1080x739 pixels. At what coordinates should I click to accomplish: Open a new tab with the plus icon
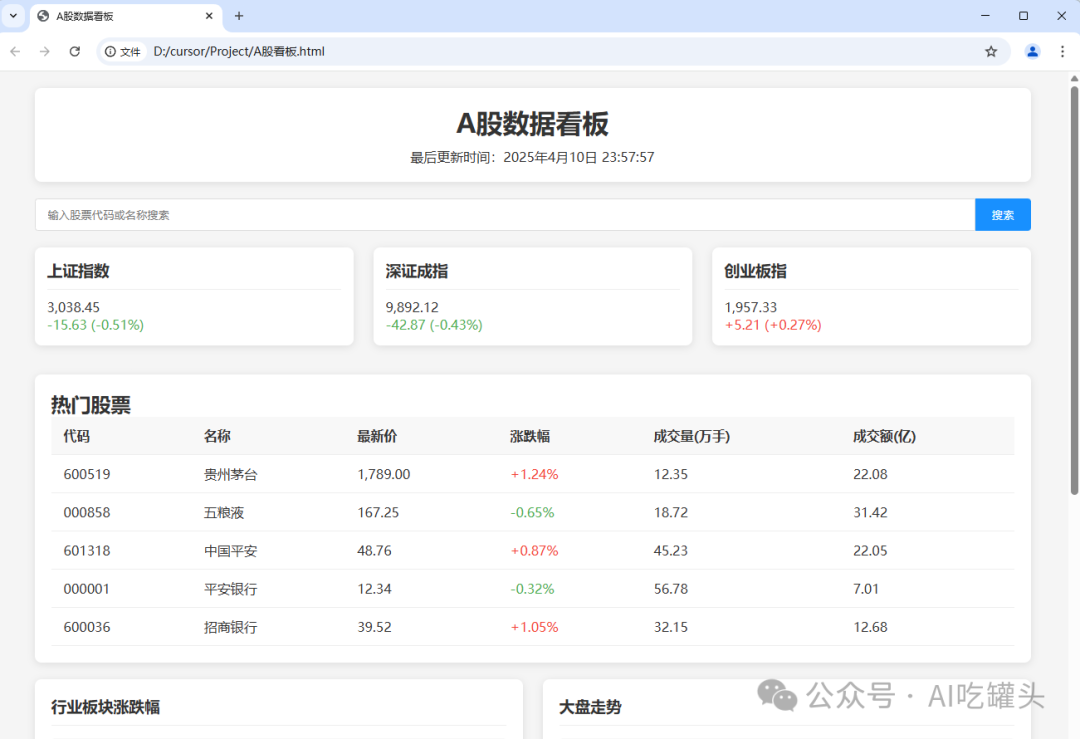239,16
